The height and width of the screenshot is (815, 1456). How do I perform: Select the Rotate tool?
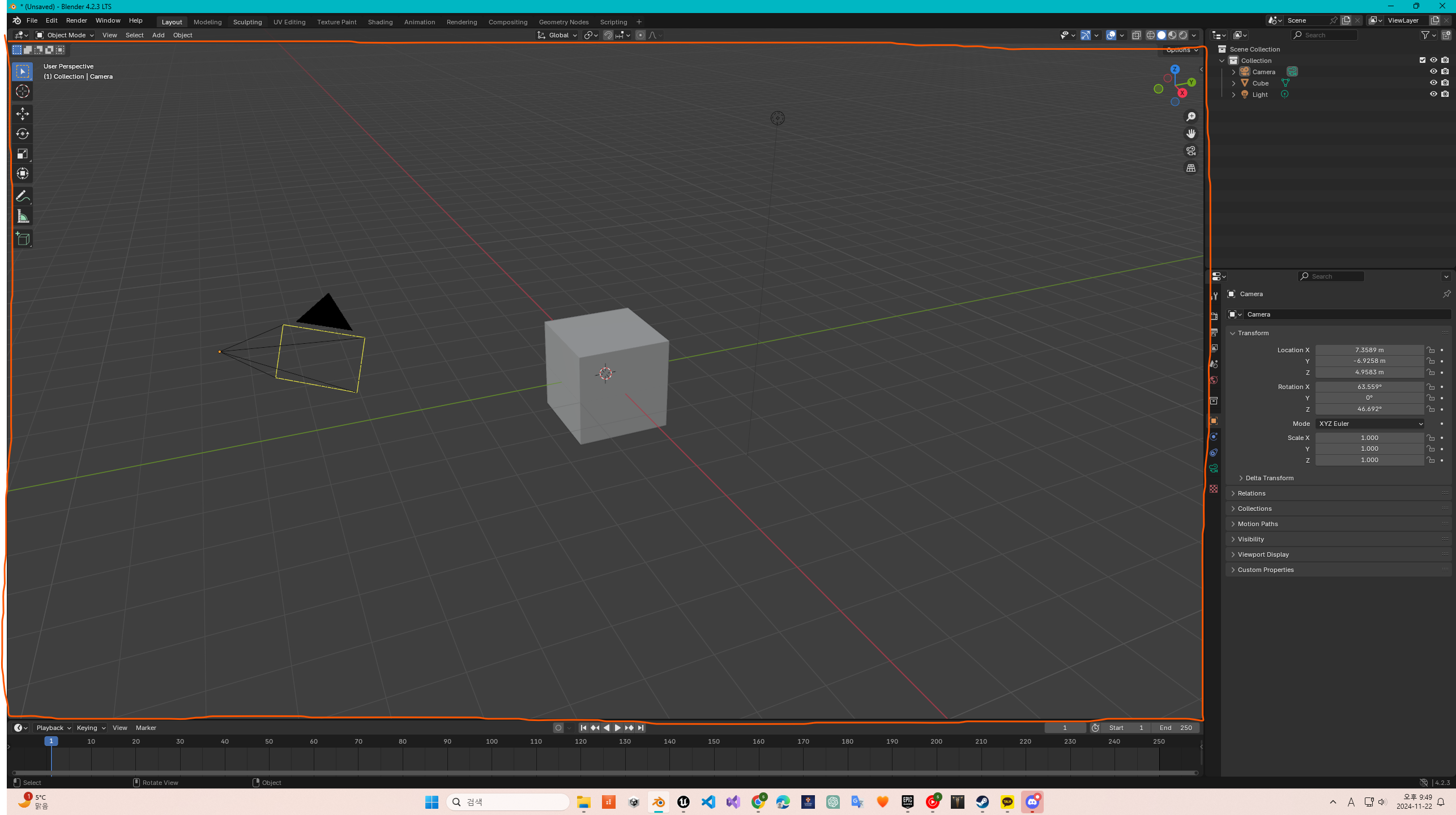point(23,134)
